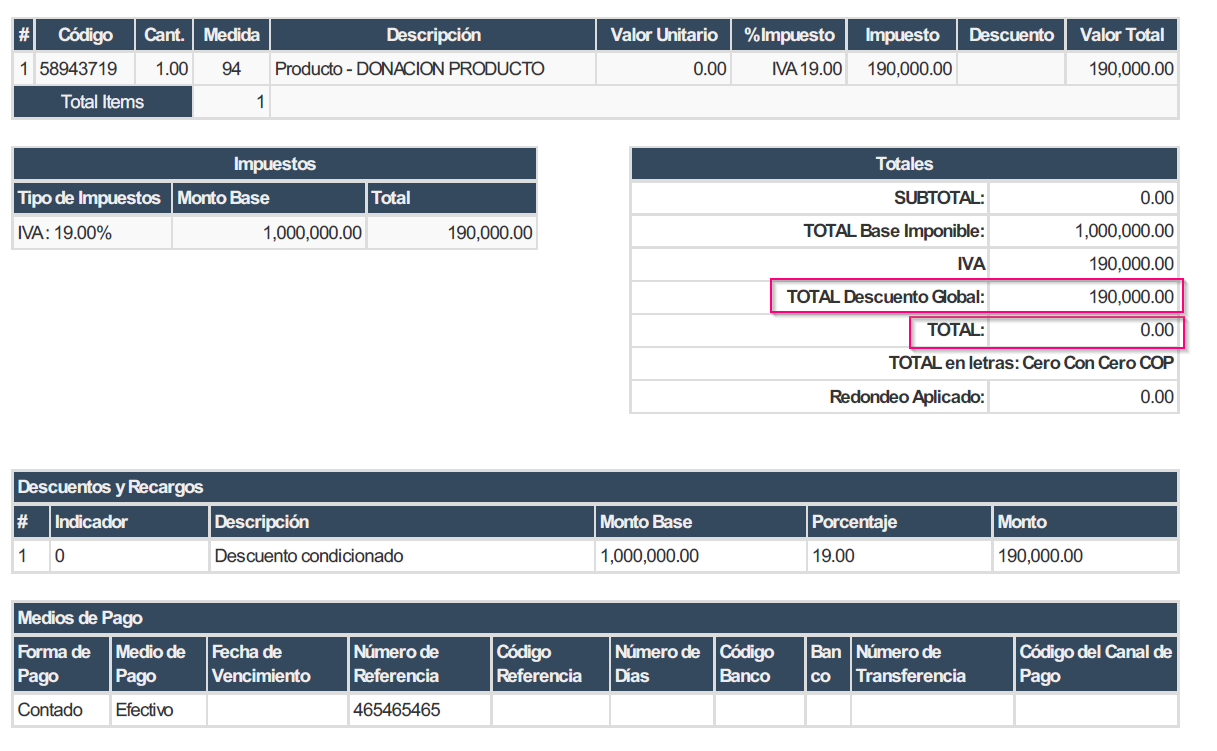
Task: Click the highlighted TOTAL Descuento Global label
Action: pyautogui.click(x=885, y=297)
